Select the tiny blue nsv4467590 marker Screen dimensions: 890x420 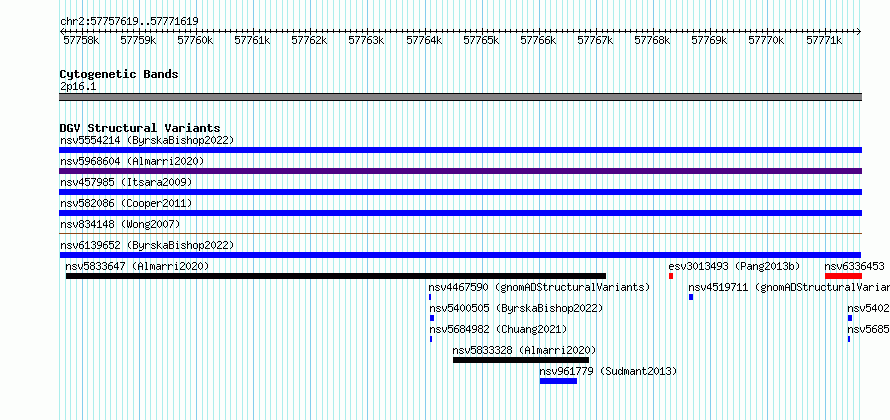[x=430, y=297]
